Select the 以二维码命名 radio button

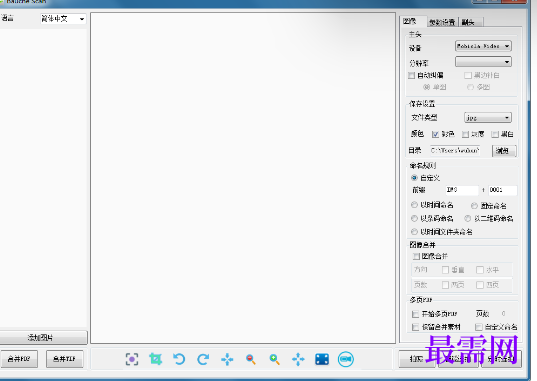click(x=467, y=218)
